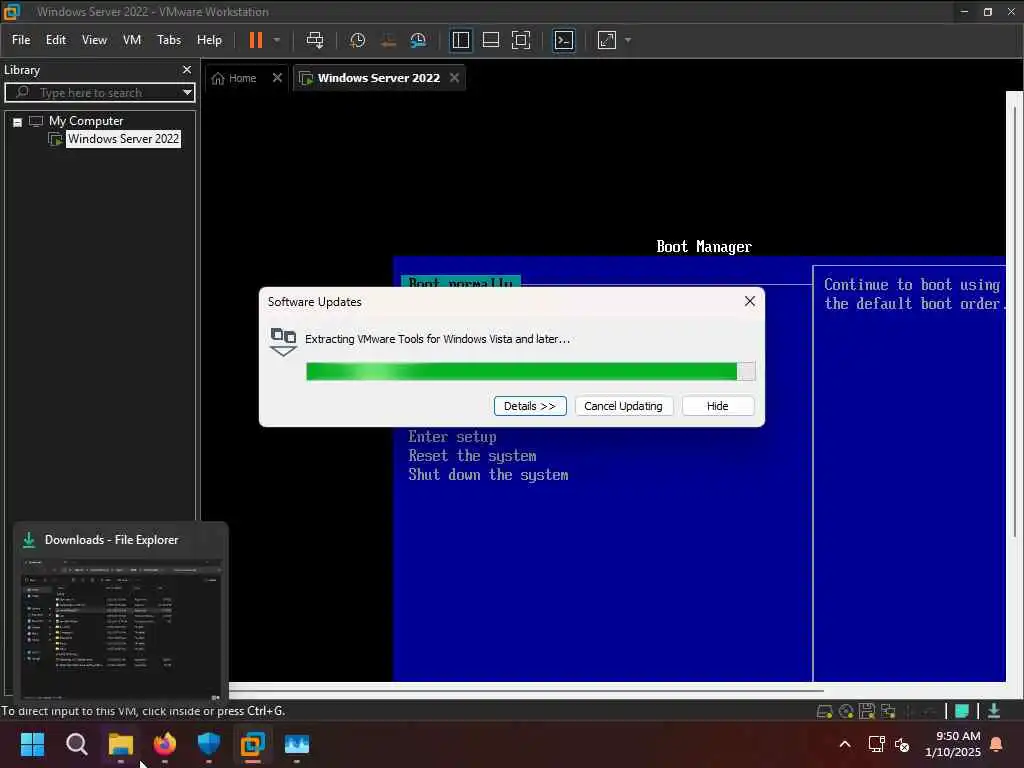Pause the VM with the orange suspend button

click(x=255, y=40)
